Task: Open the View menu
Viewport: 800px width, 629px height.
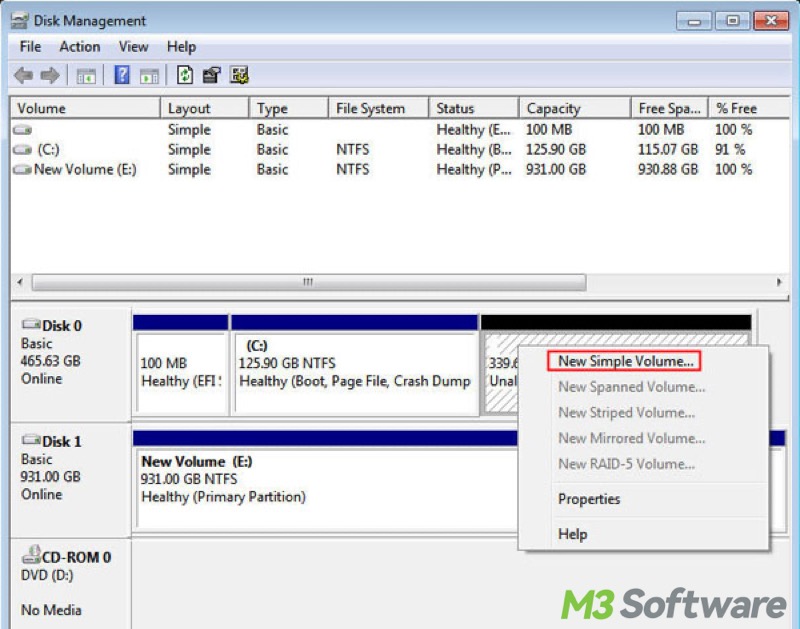Action: 133,47
